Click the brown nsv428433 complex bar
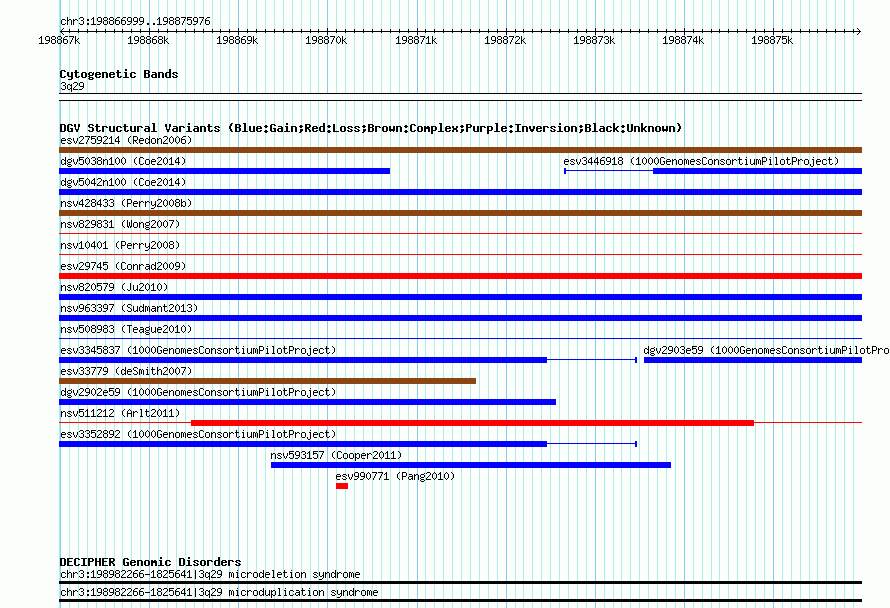The height and width of the screenshot is (608, 890). tap(460, 213)
